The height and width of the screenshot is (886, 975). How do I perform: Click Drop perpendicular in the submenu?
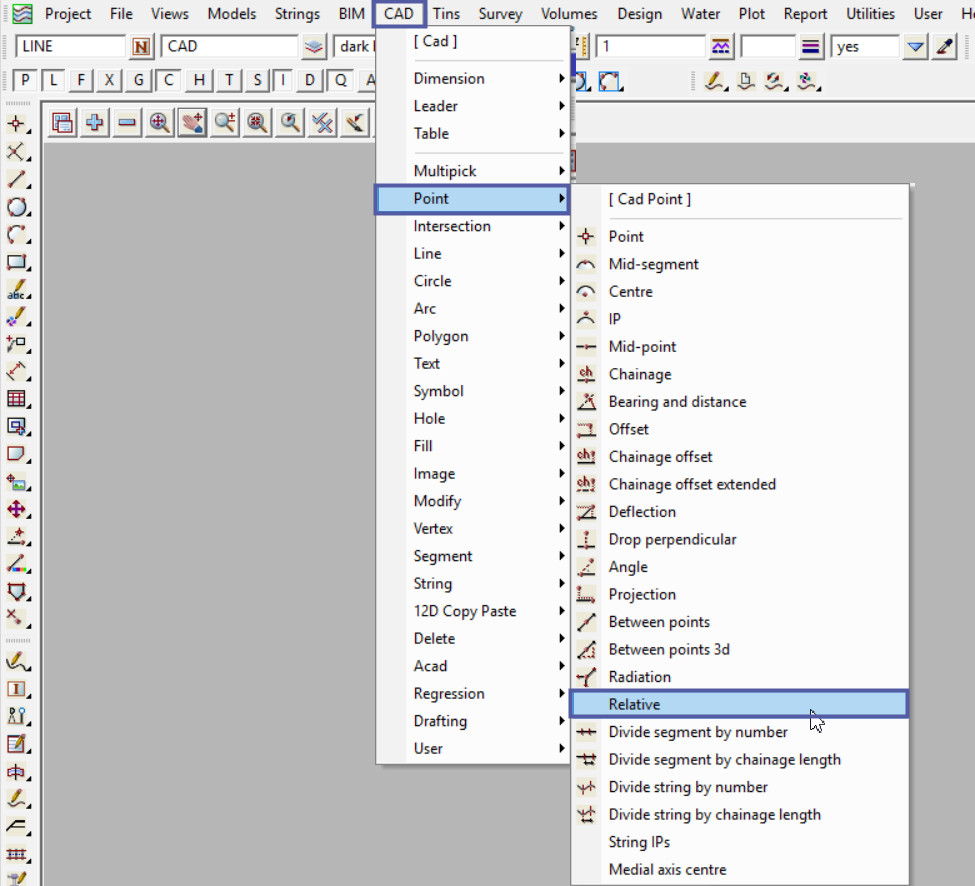tap(672, 539)
